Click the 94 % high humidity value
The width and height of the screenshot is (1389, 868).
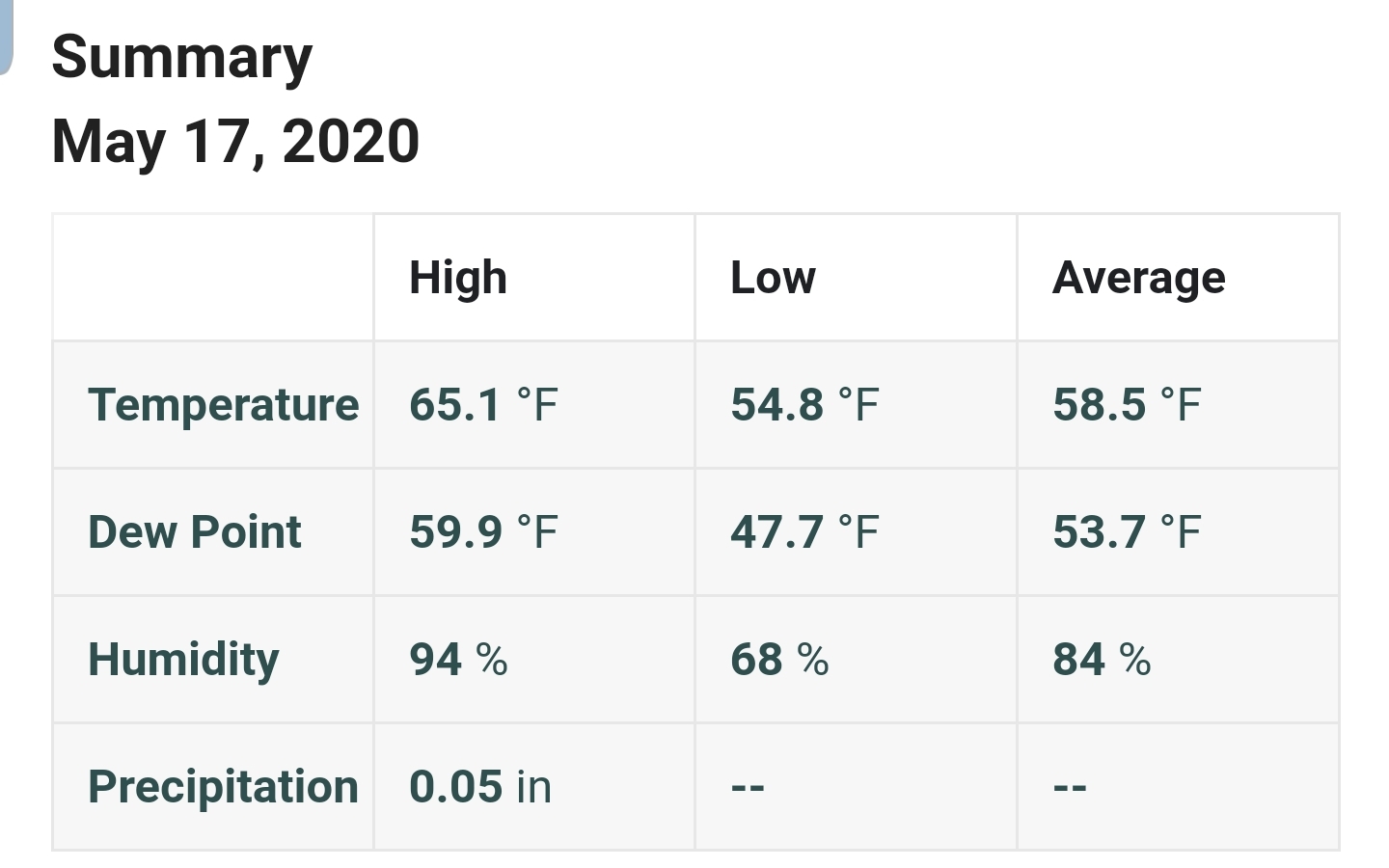(458, 660)
